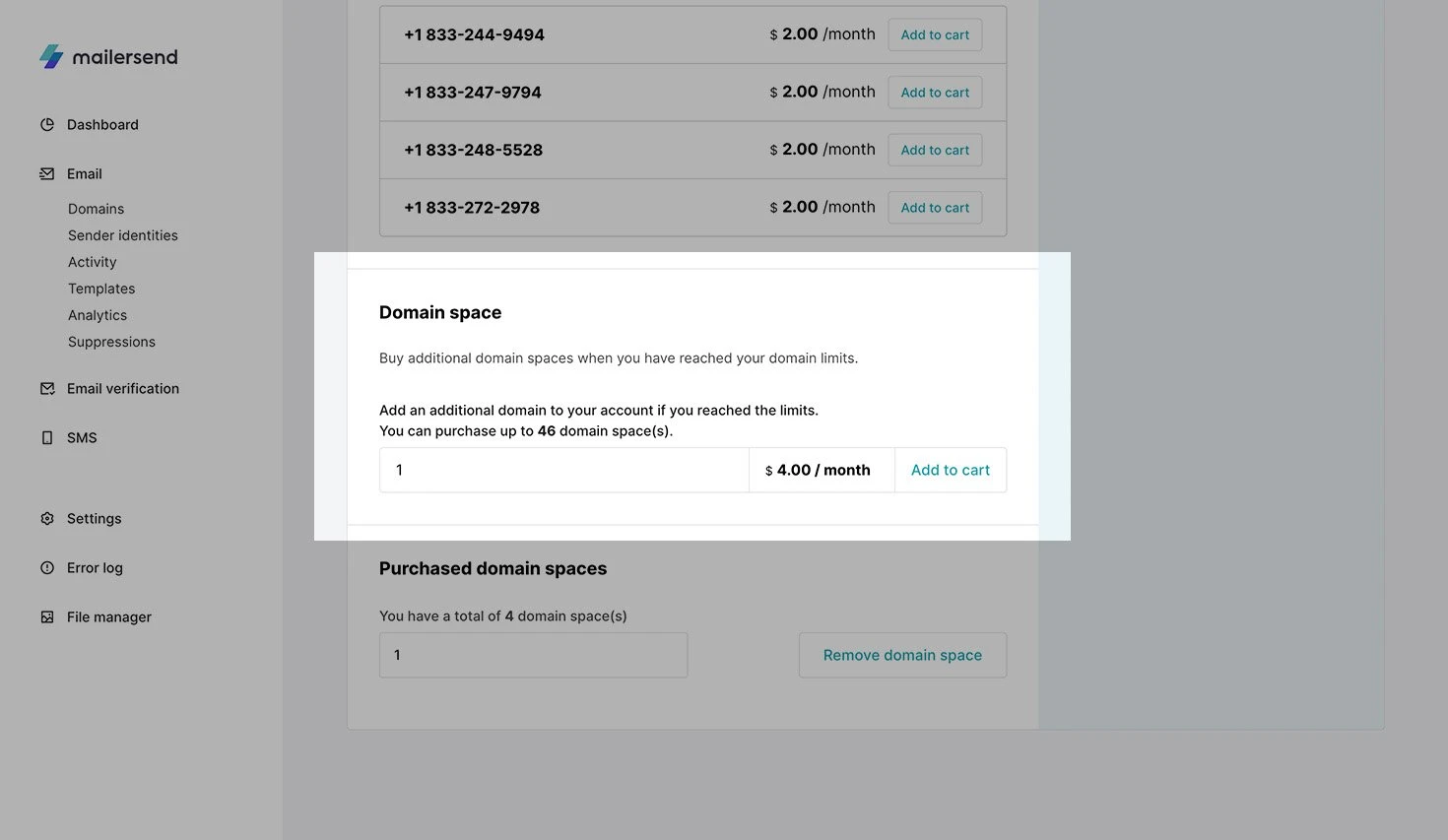Select Suppressions in the sidebar
Screen dimensions: 1448x840
click(x=111, y=342)
